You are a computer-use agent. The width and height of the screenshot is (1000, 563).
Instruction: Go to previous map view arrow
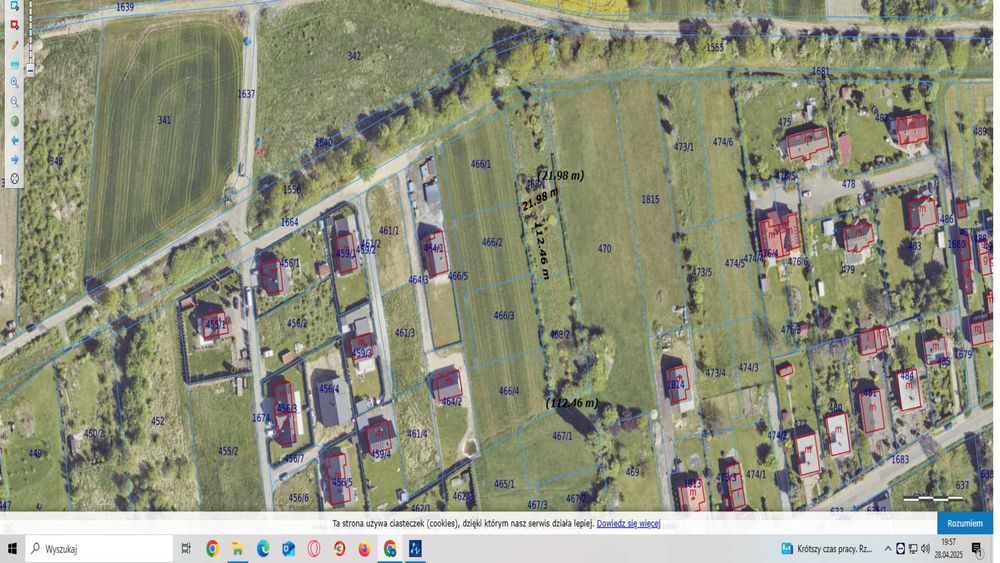coord(14,140)
